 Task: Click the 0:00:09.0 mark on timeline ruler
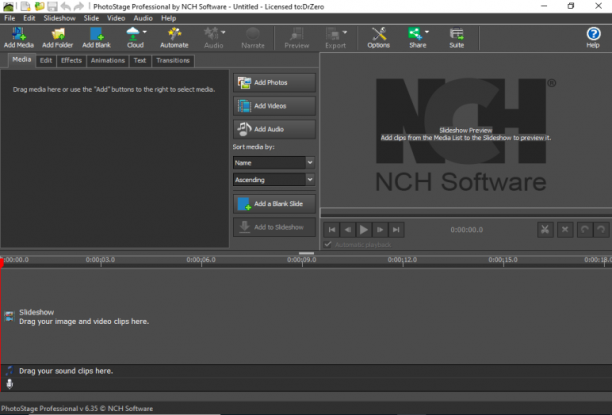(x=301, y=260)
